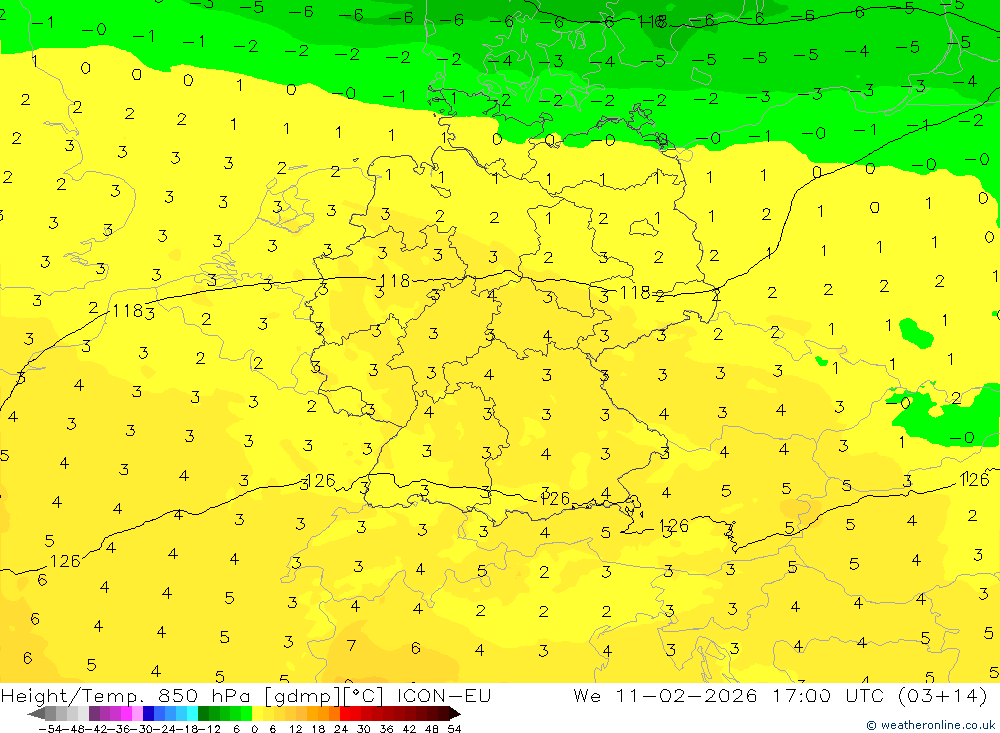Click the '48' label under the color legend
Viewport: 1000px width, 733px height.
point(431,729)
